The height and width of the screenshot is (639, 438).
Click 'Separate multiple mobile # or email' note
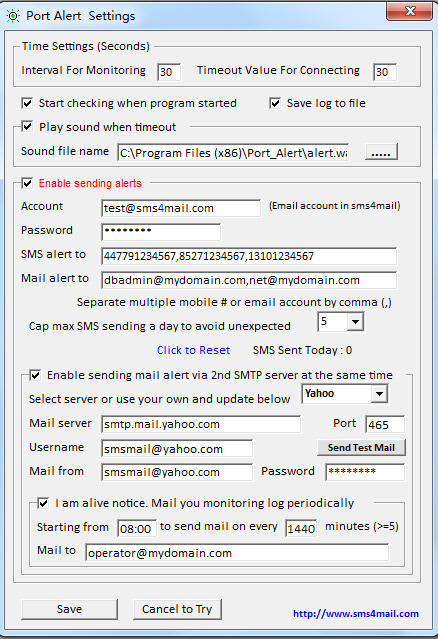234,302
